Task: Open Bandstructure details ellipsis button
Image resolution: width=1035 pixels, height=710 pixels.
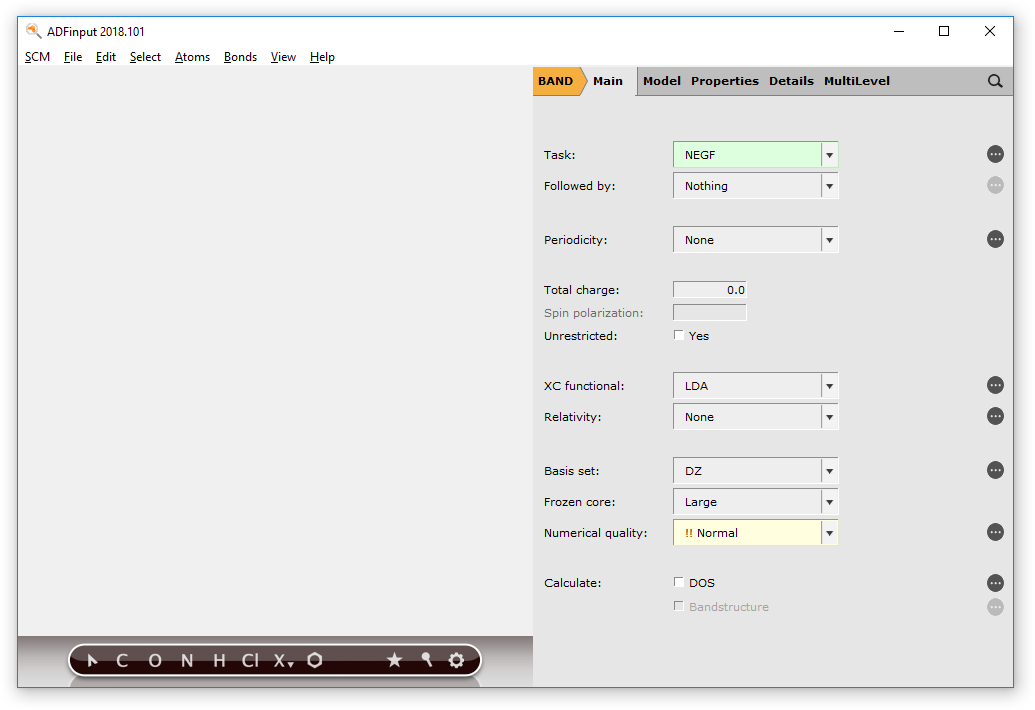Action: pyautogui.click(x=995, y=607)
